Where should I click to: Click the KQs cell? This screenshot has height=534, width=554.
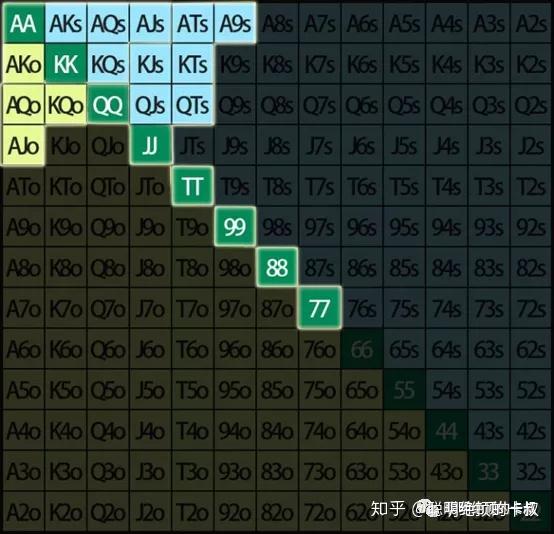coord(108,64)
